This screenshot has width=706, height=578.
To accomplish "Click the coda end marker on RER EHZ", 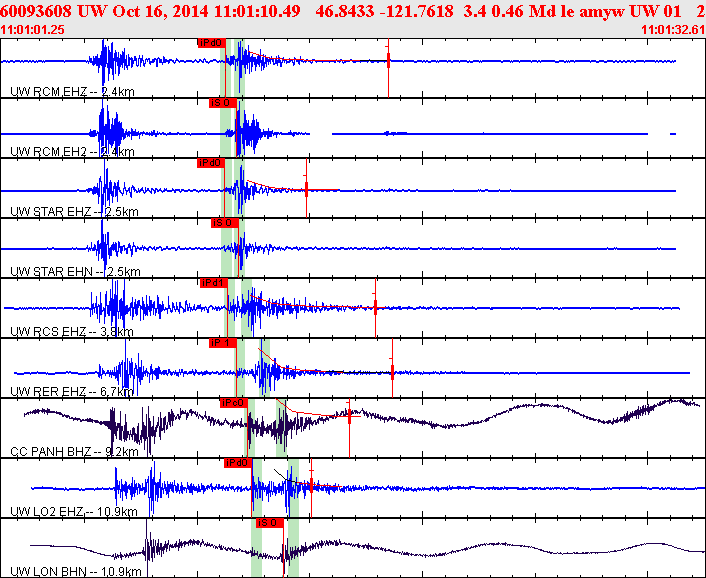I will [392, 372].
